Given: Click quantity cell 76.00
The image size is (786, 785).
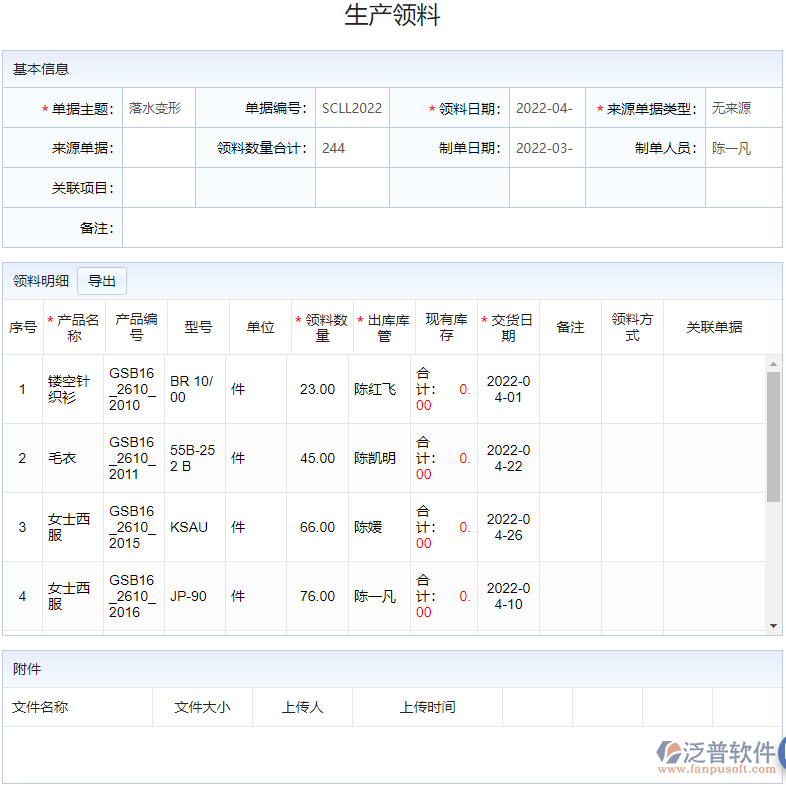Looking at the screenshot, I should 317,596.
